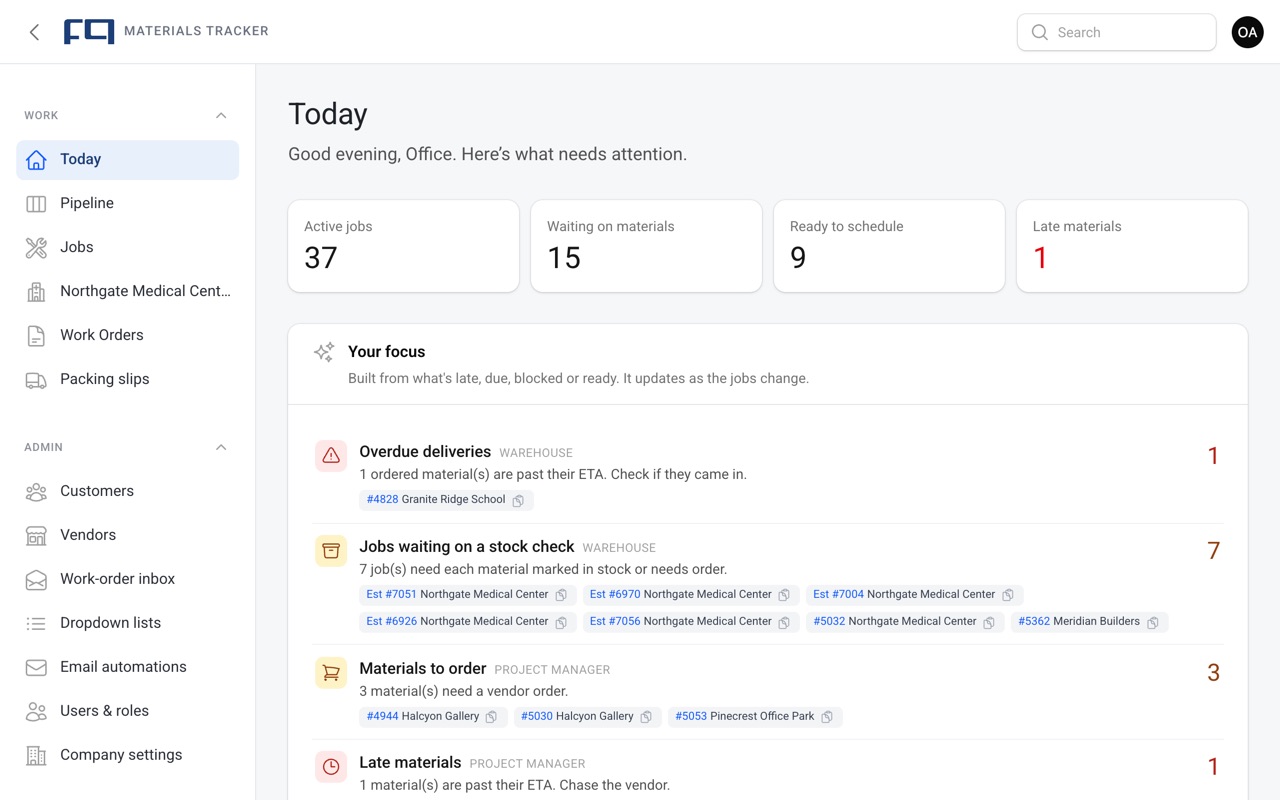Open the Late materials summary card

tap(1132, 246)
